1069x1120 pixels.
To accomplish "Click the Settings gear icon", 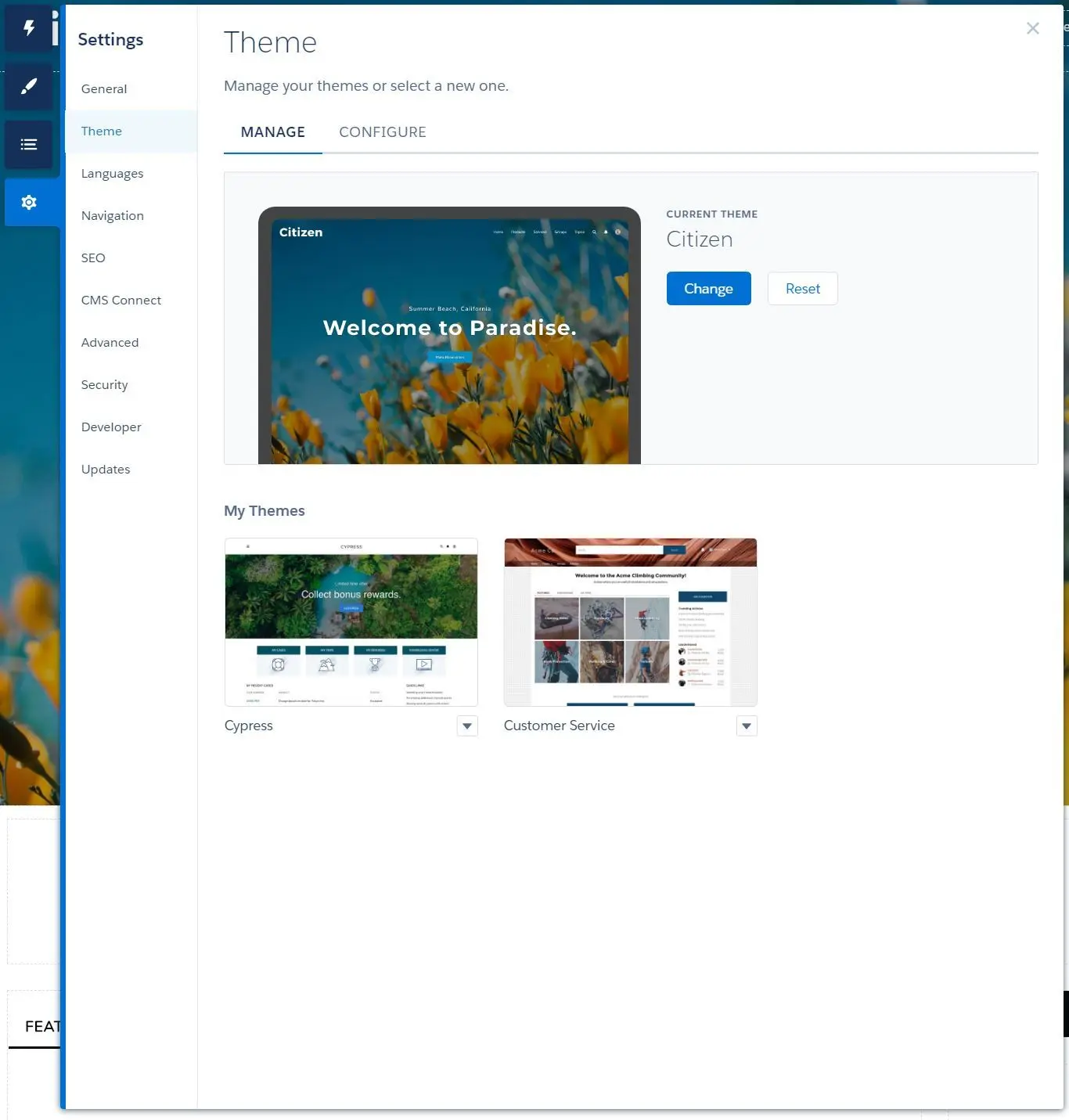I will click(29, 202).
